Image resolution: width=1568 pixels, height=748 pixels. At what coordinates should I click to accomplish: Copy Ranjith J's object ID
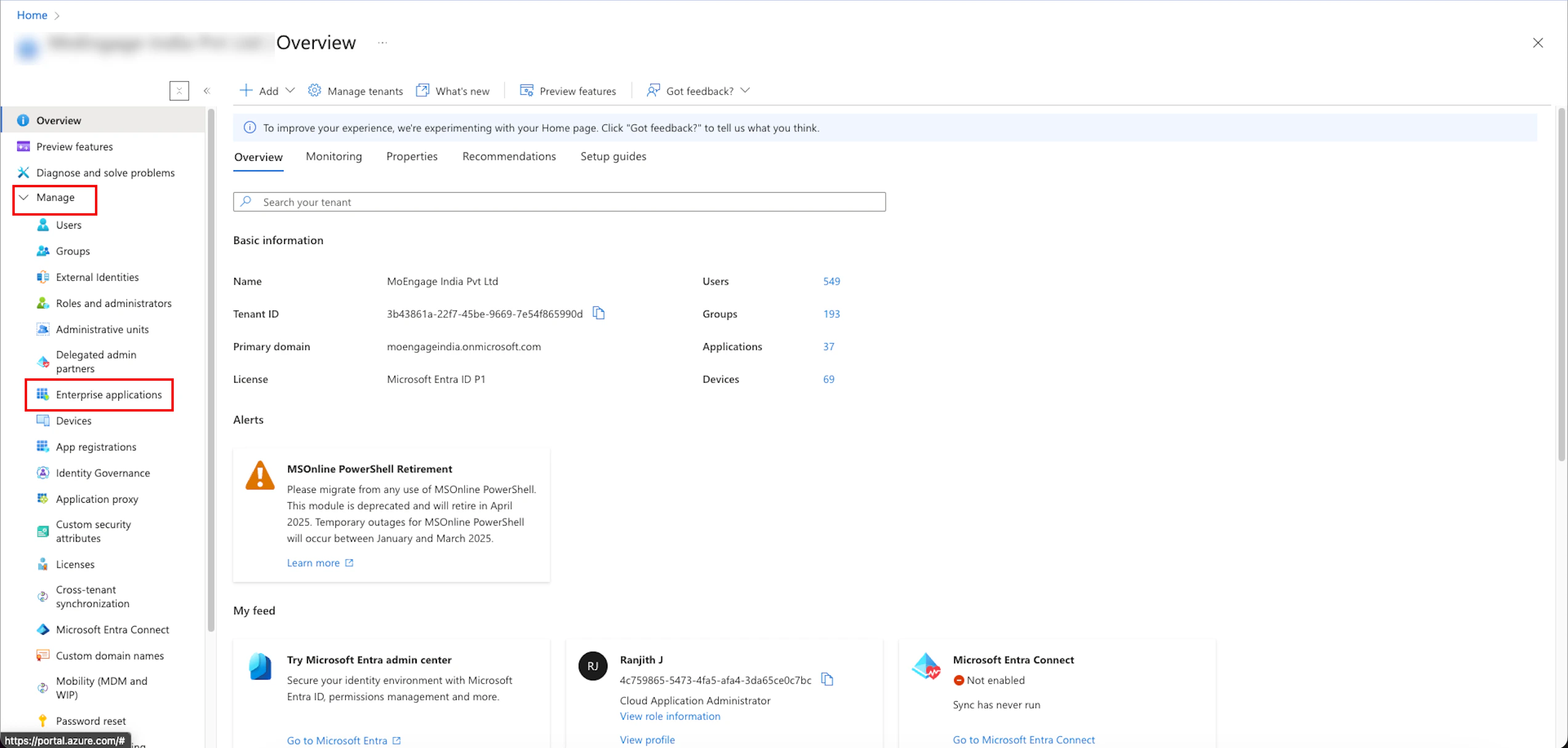point(827,680)
